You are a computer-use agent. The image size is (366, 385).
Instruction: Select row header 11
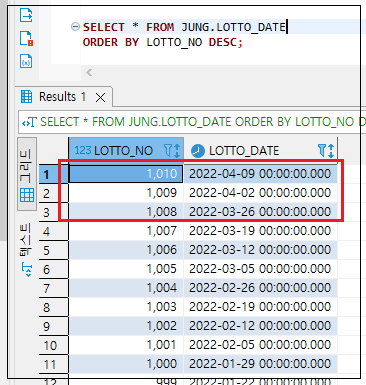point(53,364)
